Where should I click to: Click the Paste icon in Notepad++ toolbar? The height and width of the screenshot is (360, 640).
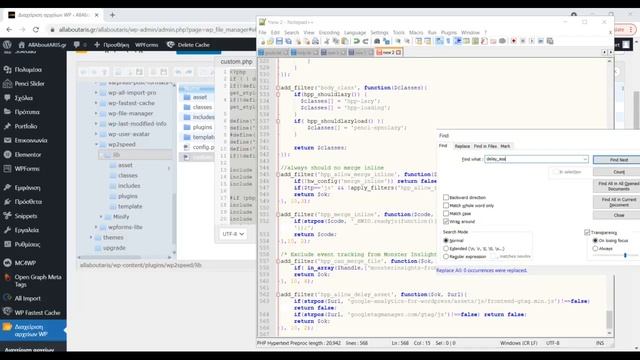[x=345, y=41]
